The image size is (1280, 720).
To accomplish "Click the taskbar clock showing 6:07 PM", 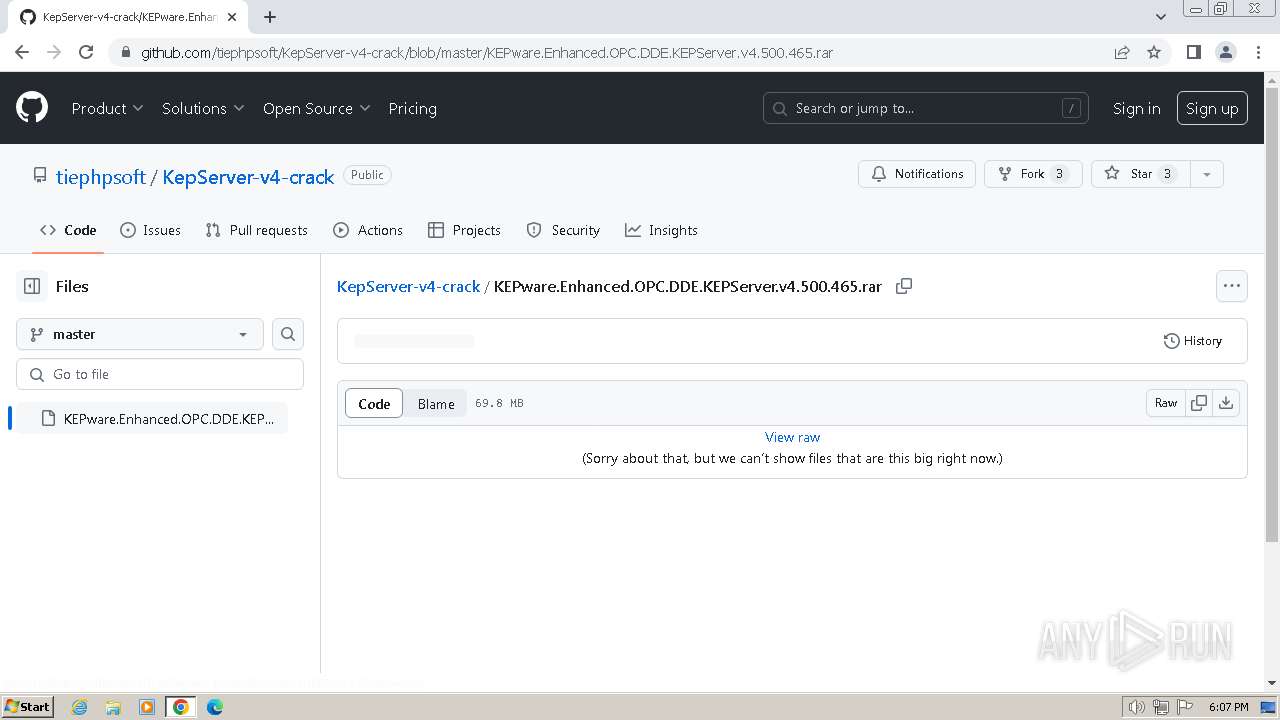I will click(1229, 707).
